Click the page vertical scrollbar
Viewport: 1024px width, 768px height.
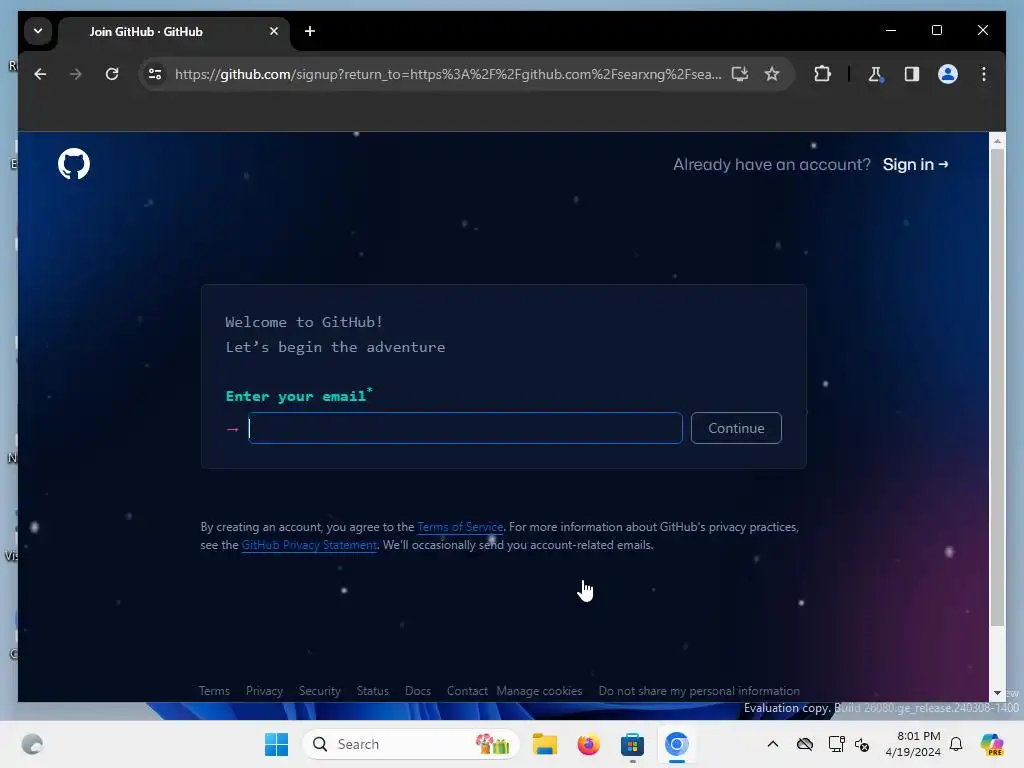(997, 387)
